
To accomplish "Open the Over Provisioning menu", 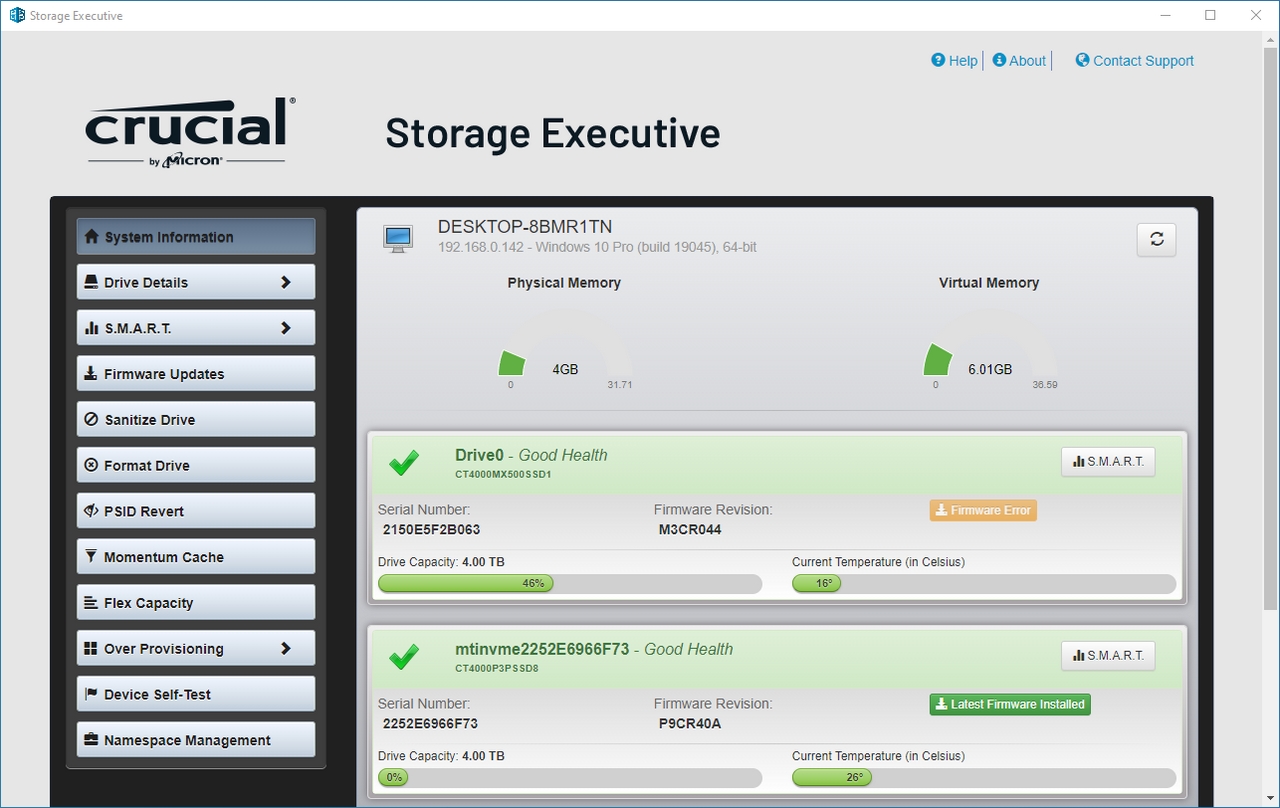I will [x=196, y=648].
